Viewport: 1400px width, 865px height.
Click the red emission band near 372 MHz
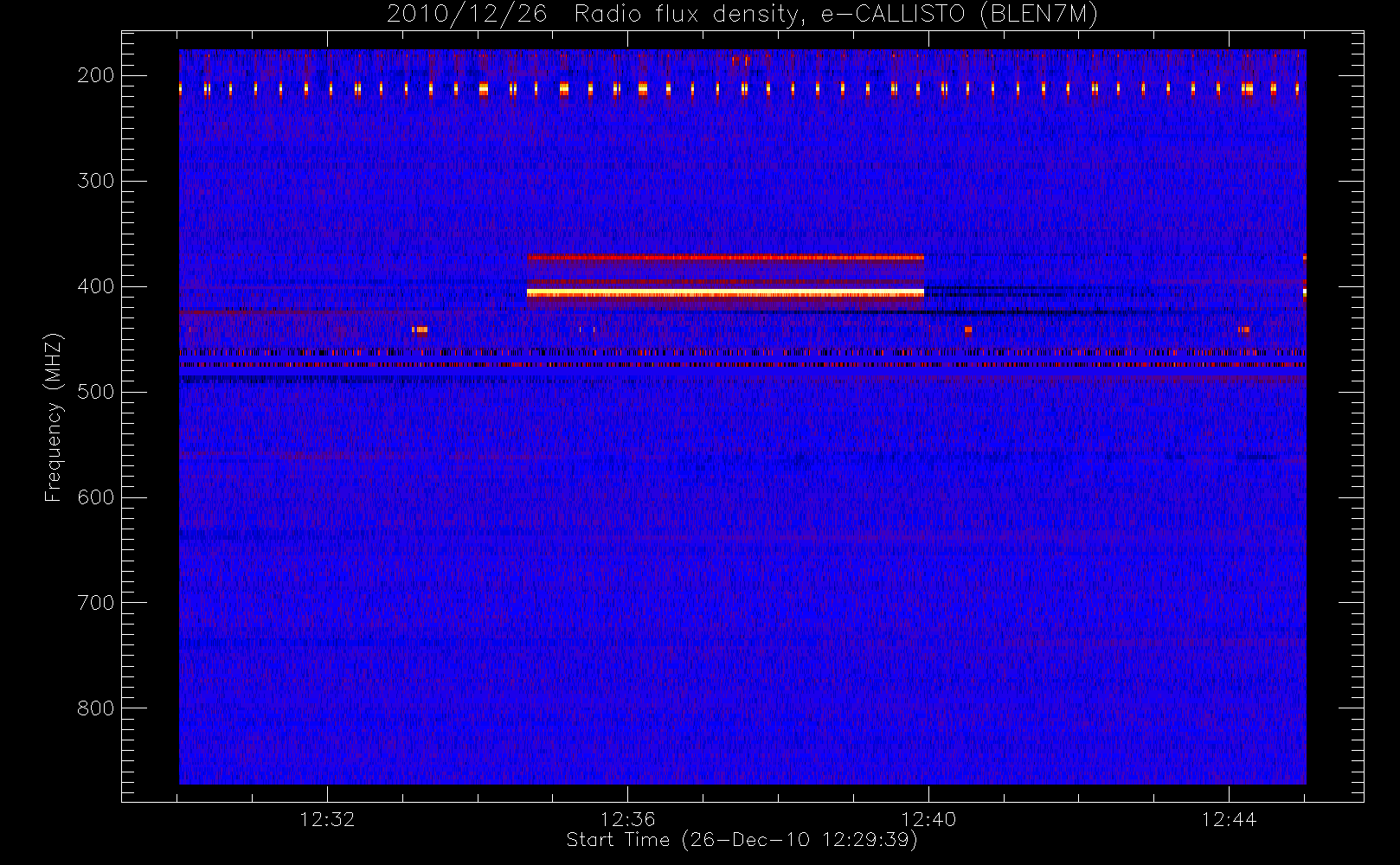point(725,257)
